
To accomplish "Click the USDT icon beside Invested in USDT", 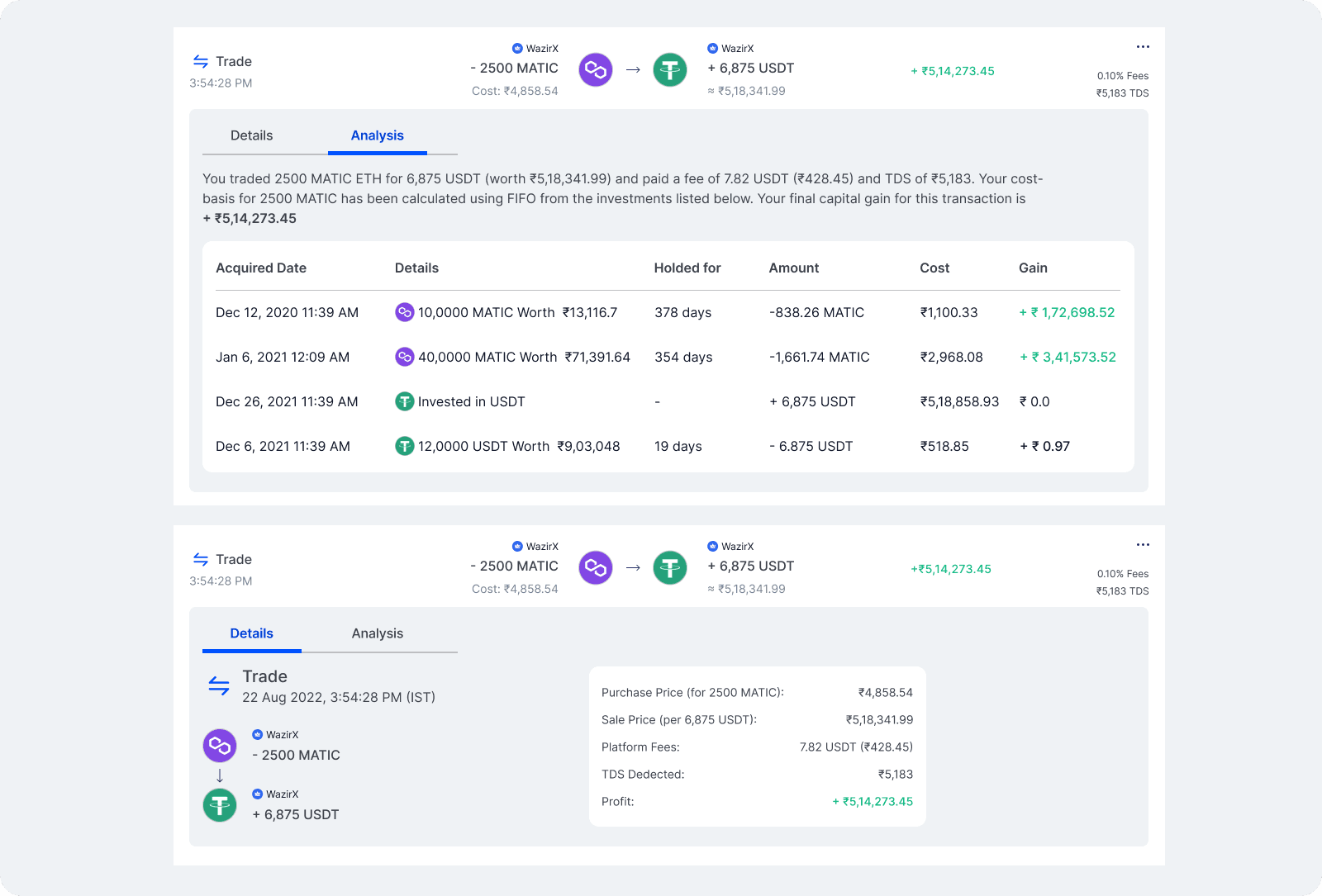I will coord(404,401).
